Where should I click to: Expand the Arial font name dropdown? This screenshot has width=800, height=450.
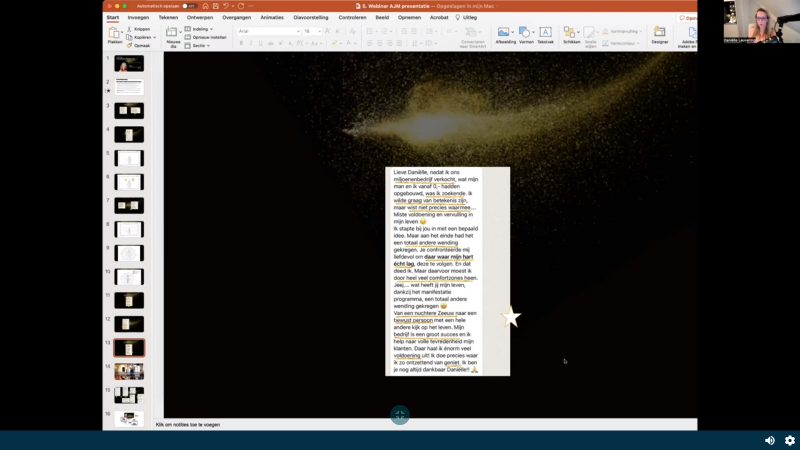click(x=297, y=31)
